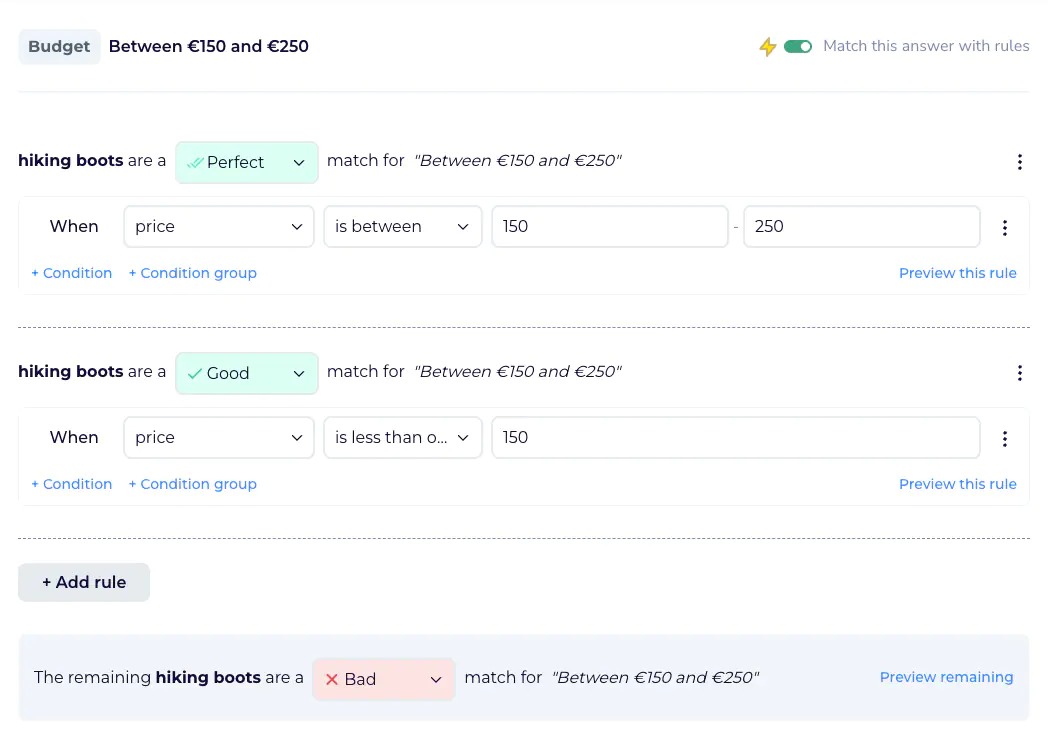Click the '+ Add rule' button
The width and height of the screenshot is (1048, 753).
pos(84,582)
